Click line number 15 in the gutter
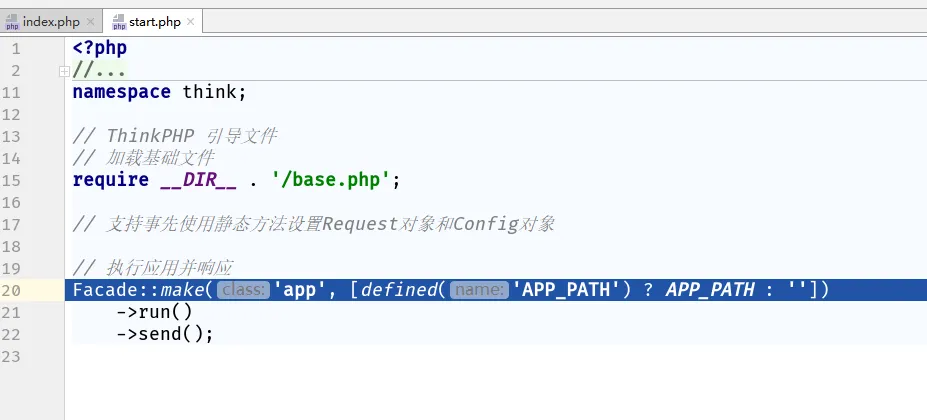927x420 pixels. coord(11,180)
